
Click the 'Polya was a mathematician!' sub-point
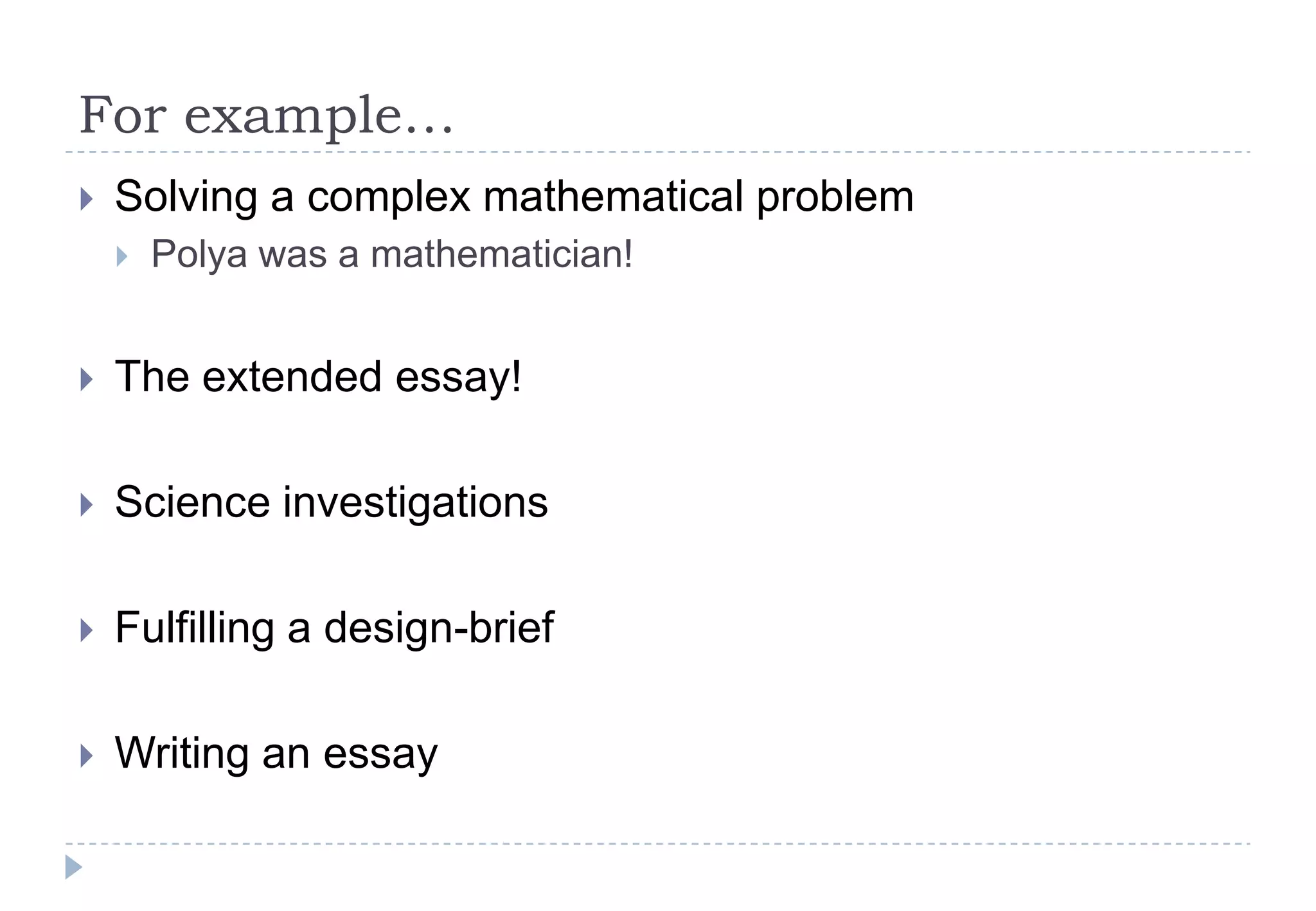point(392,254)
